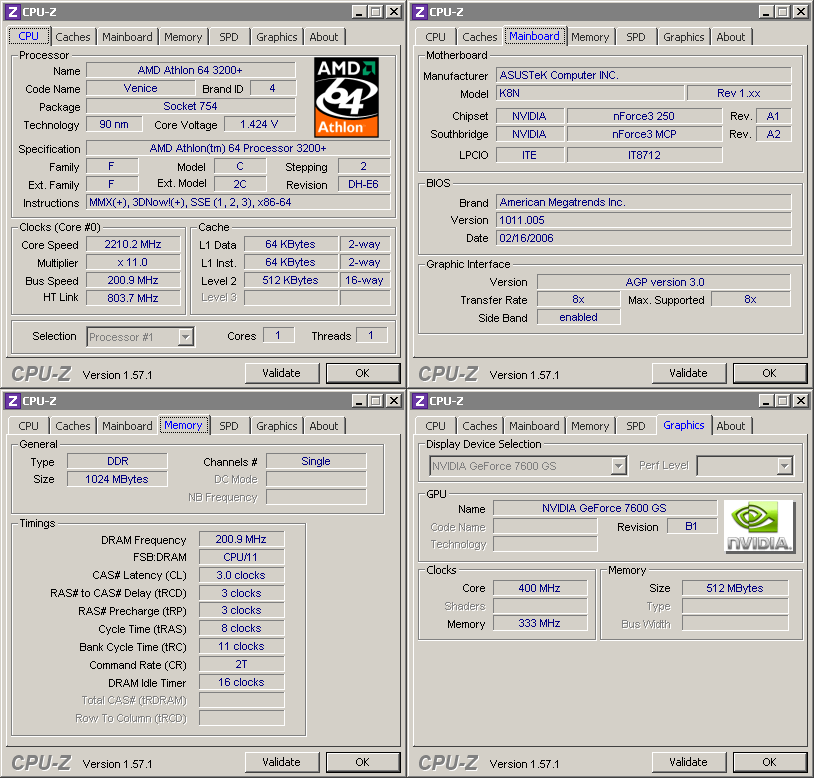Open About tab in top-left CPU window

[x=324, y=37]
